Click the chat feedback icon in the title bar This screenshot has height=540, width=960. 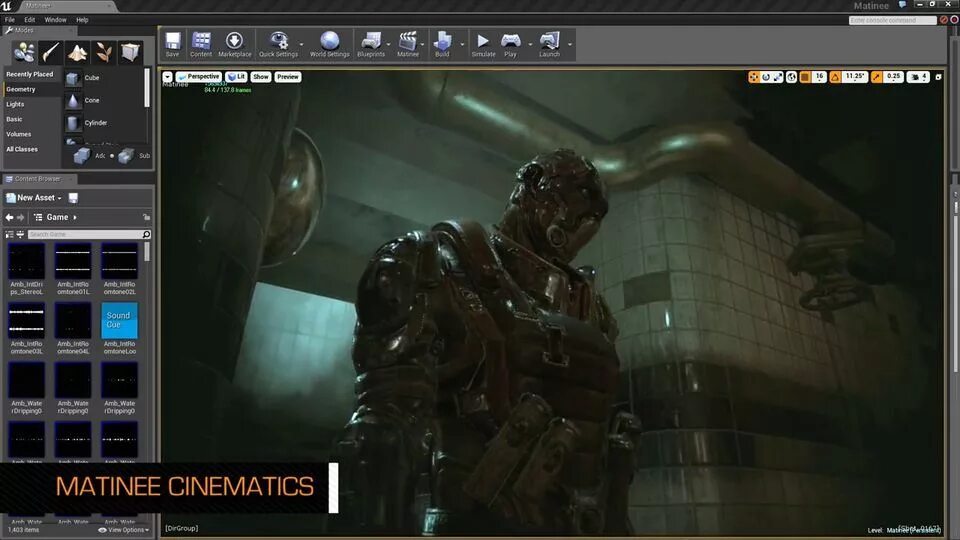(902, 5)
